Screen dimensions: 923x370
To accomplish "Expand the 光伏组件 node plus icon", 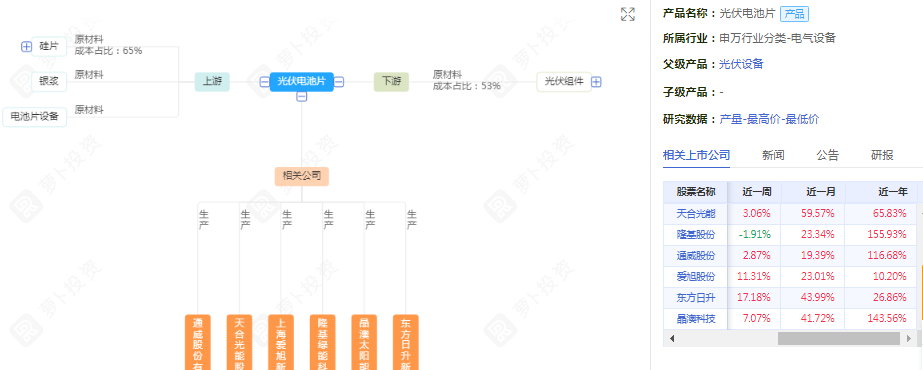I will click(x=596, y=82).
